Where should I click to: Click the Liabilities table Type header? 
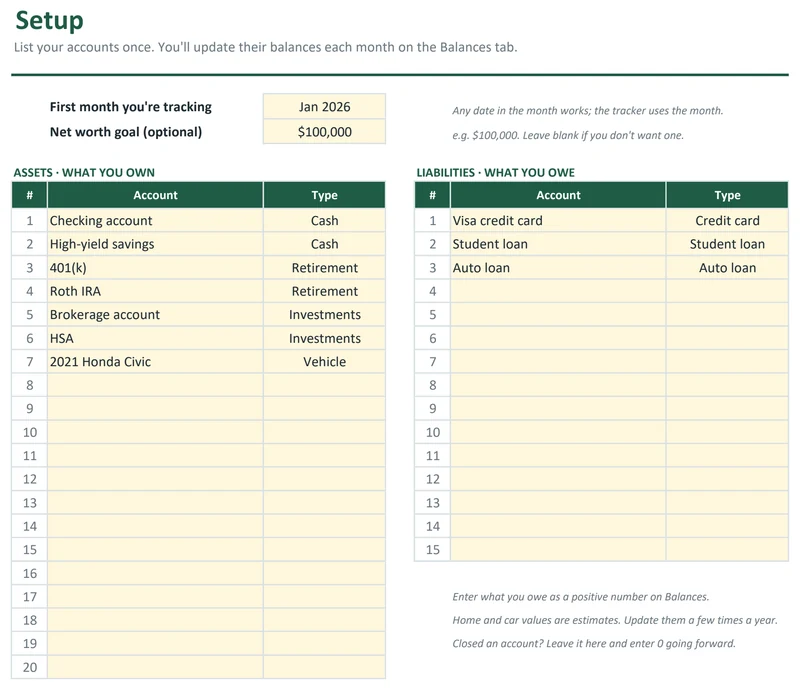(x=727, y=195)
